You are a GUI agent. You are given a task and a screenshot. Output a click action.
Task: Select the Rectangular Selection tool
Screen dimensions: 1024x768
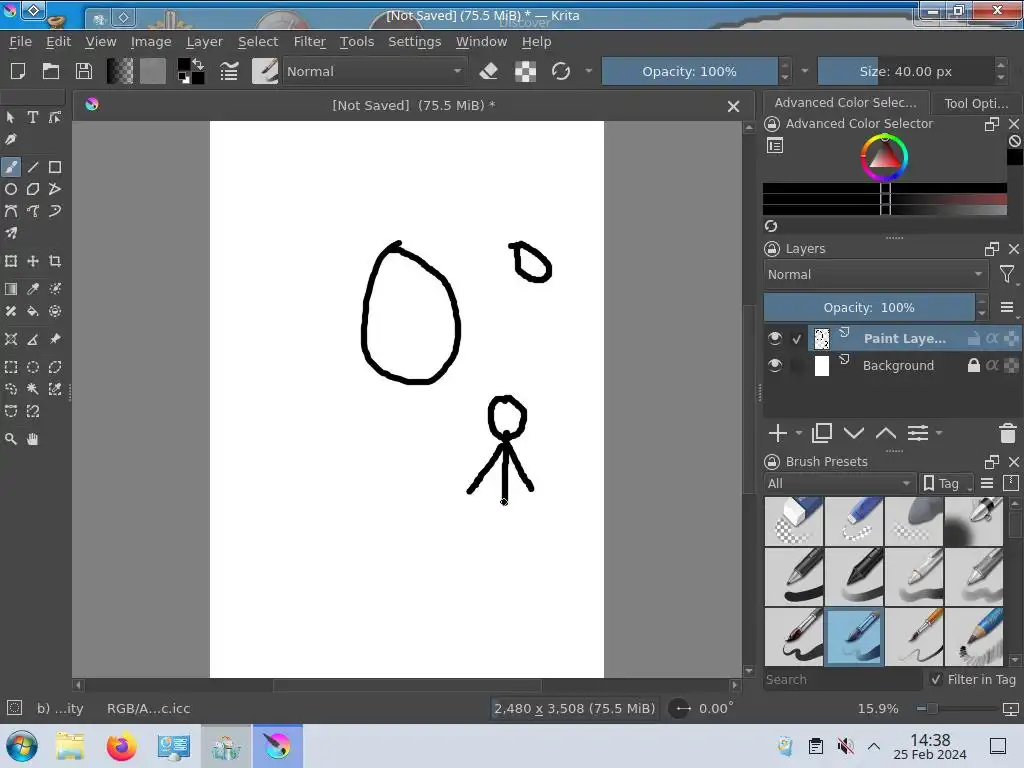(x=11, y=367)
